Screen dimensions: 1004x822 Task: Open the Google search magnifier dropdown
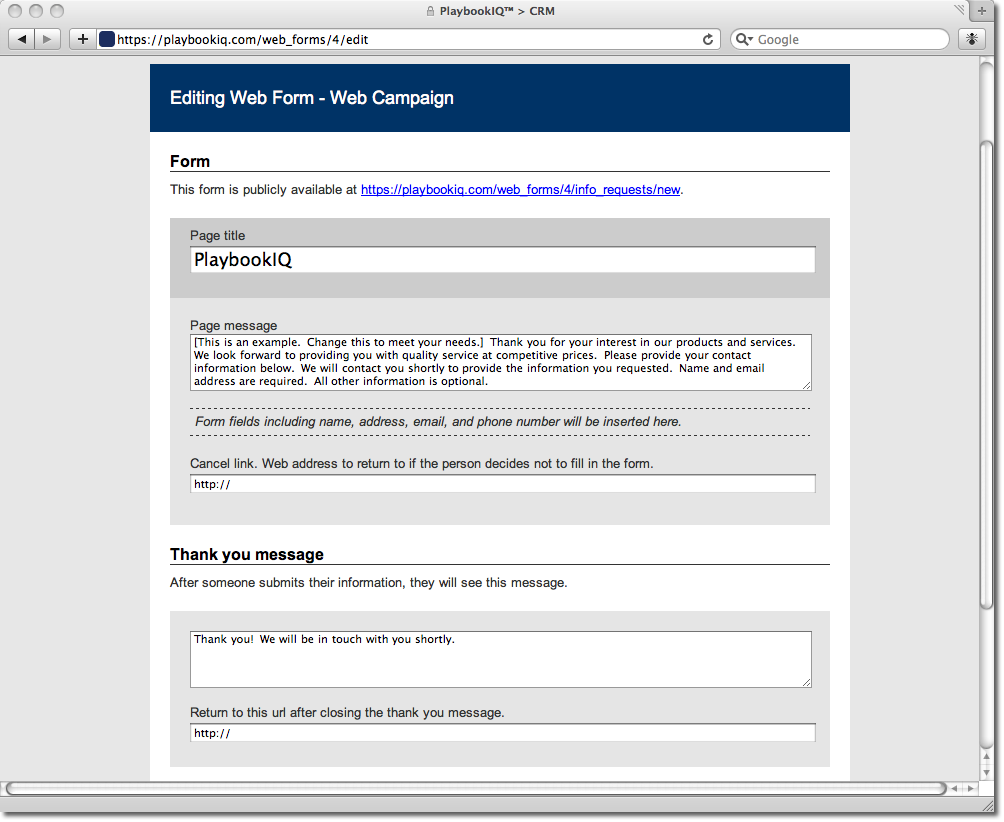[x=745, y=40]
